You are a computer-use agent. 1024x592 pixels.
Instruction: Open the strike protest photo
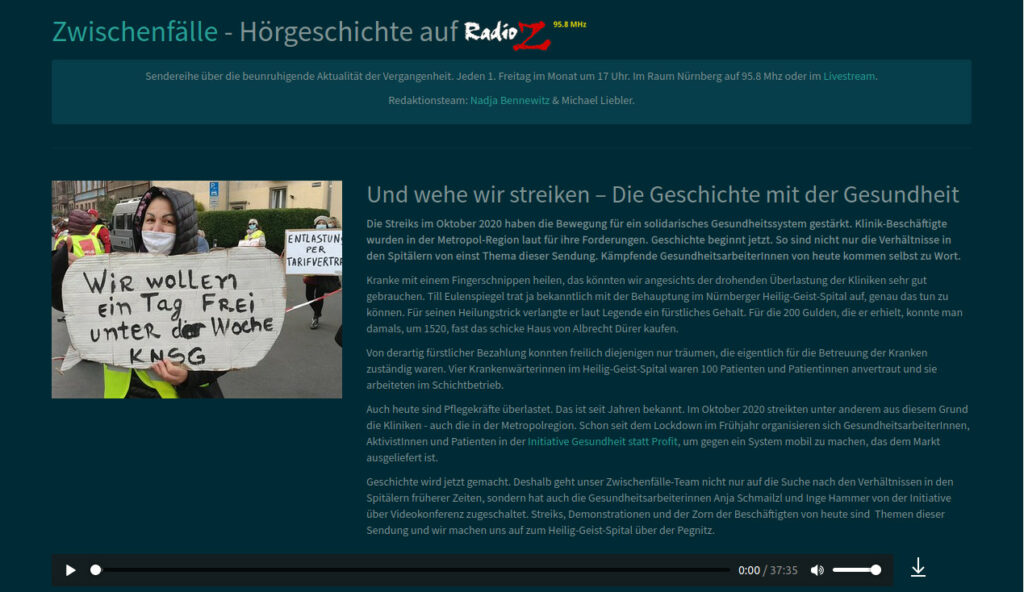click(x=197, y=289)
